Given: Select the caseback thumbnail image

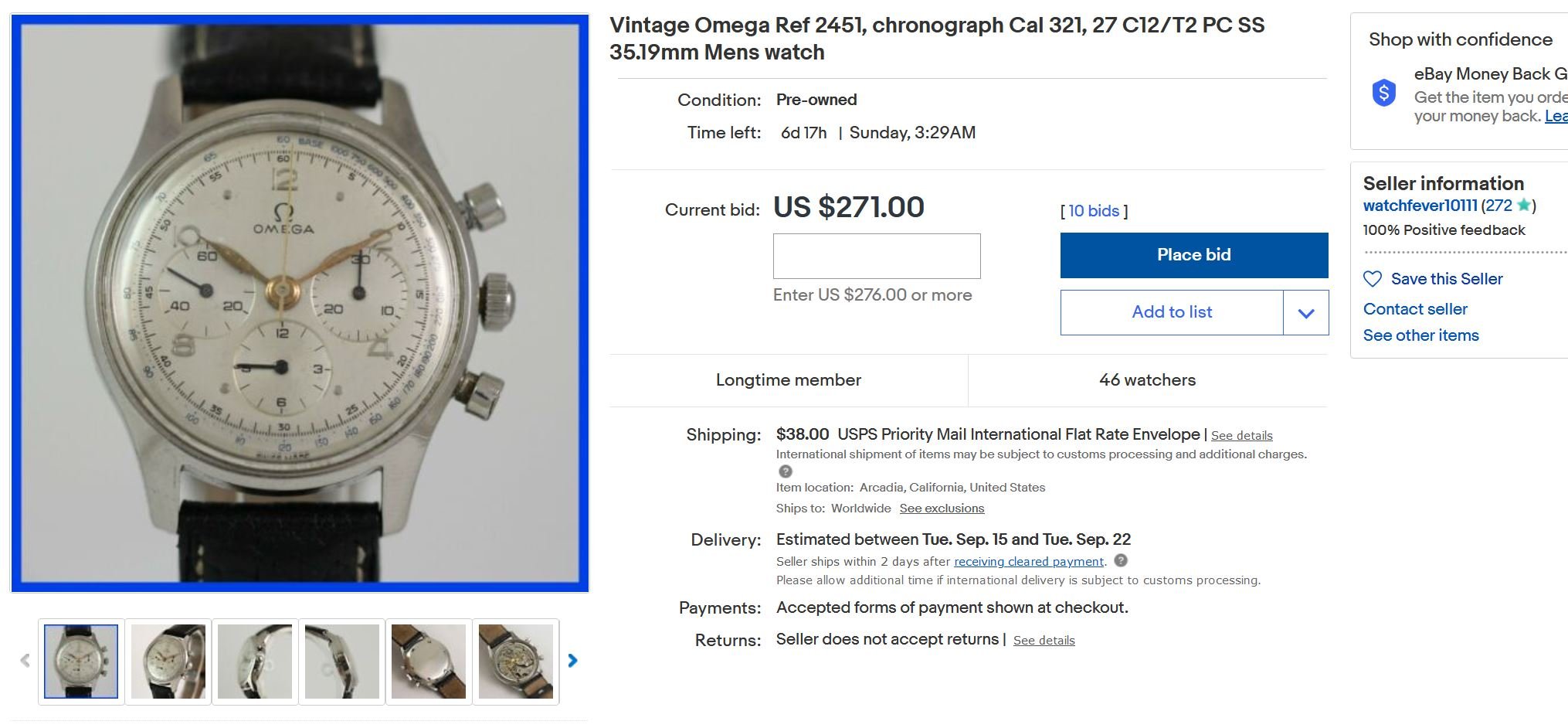Looking at the screenshot, I should click(x=429, y=662).
